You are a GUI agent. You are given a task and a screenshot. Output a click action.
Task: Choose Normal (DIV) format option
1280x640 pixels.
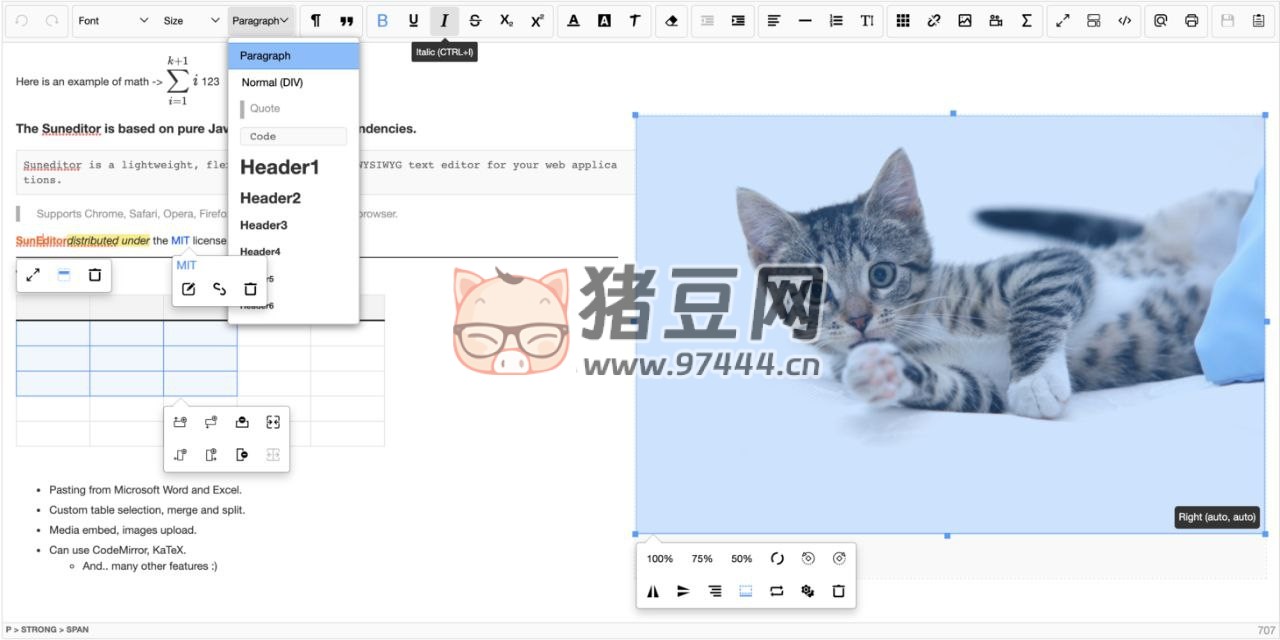coord(272,82)
